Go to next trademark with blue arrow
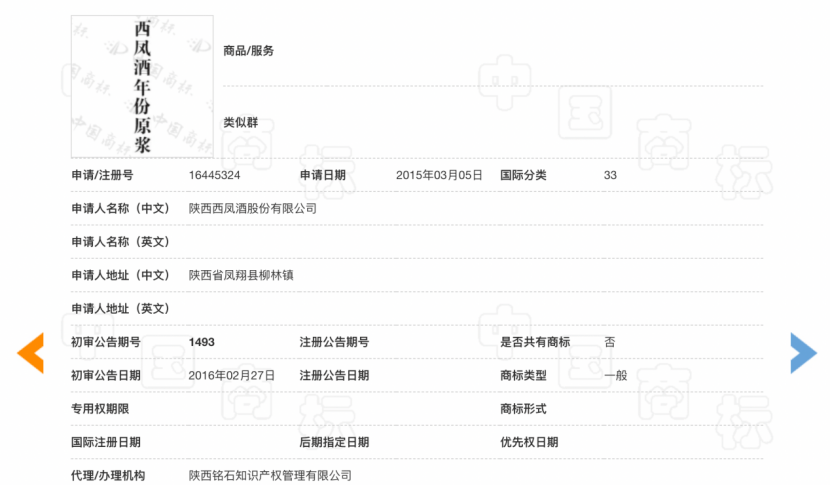The height and width of the screenshot is (485, 830). point(804,353)
